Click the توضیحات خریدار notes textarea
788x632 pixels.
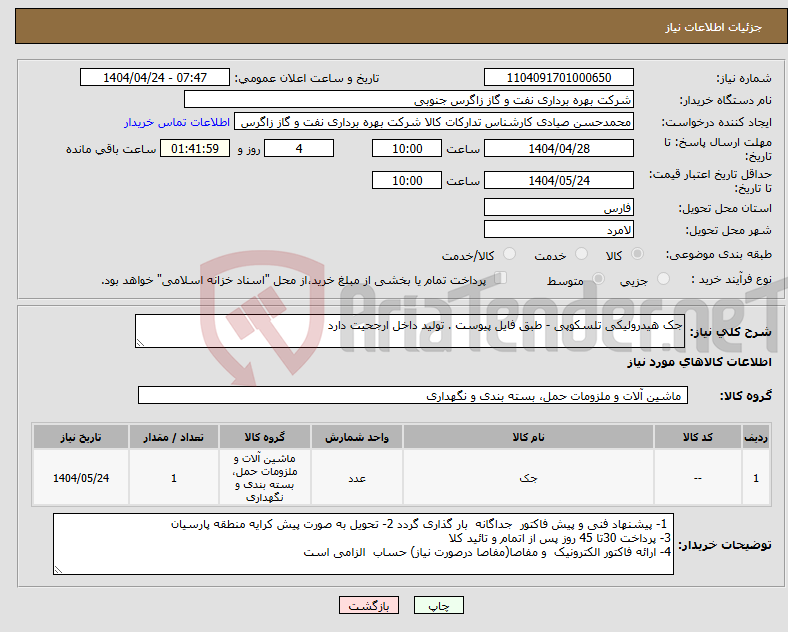pos(363,544)
